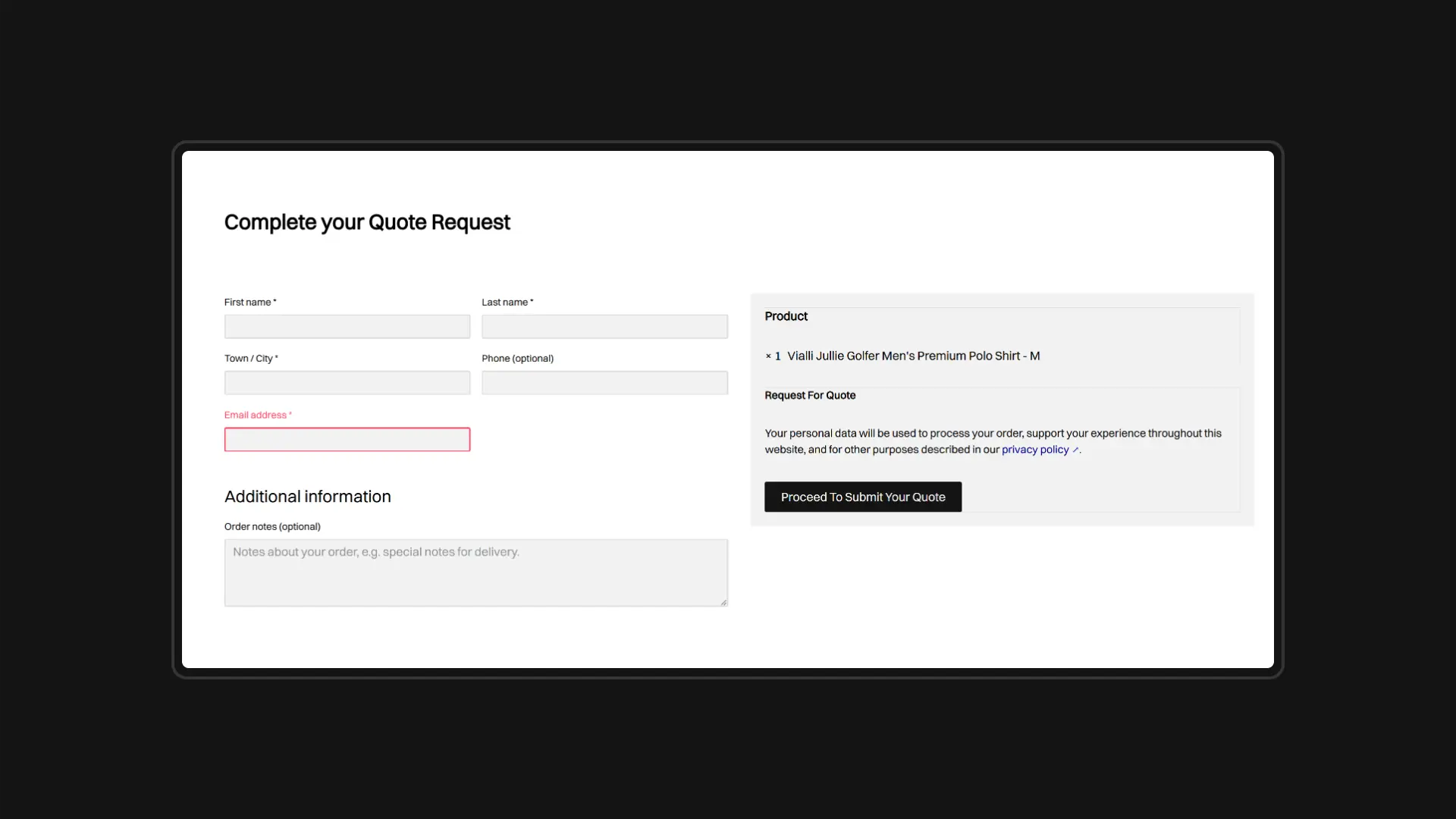Focus the First name input field
This screenshot has width=1456, height=819.
pyautogui.click(x=347, y=327)
